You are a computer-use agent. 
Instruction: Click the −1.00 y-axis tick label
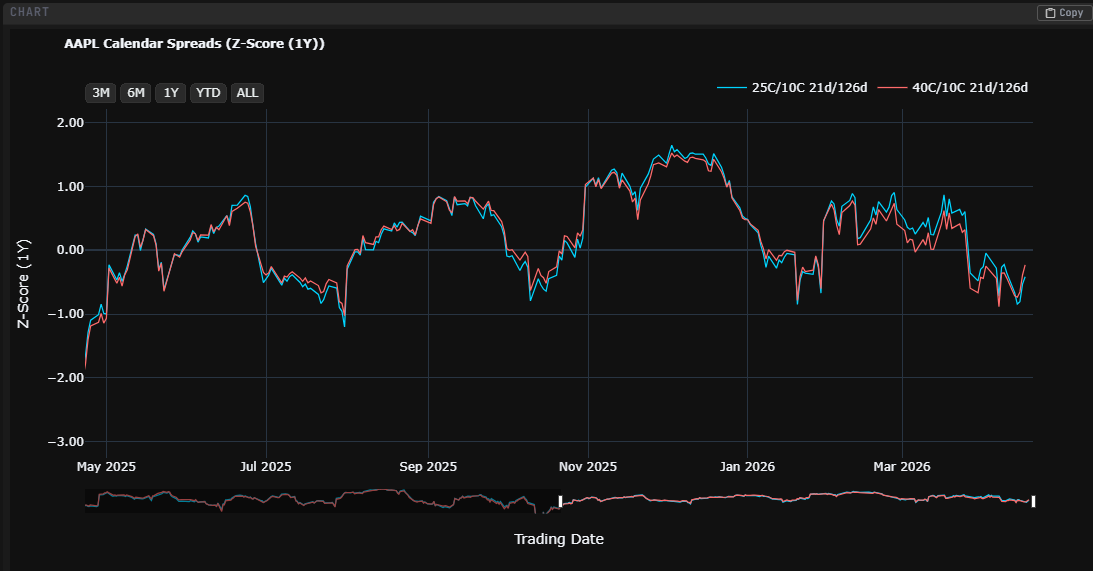[66, 314]
